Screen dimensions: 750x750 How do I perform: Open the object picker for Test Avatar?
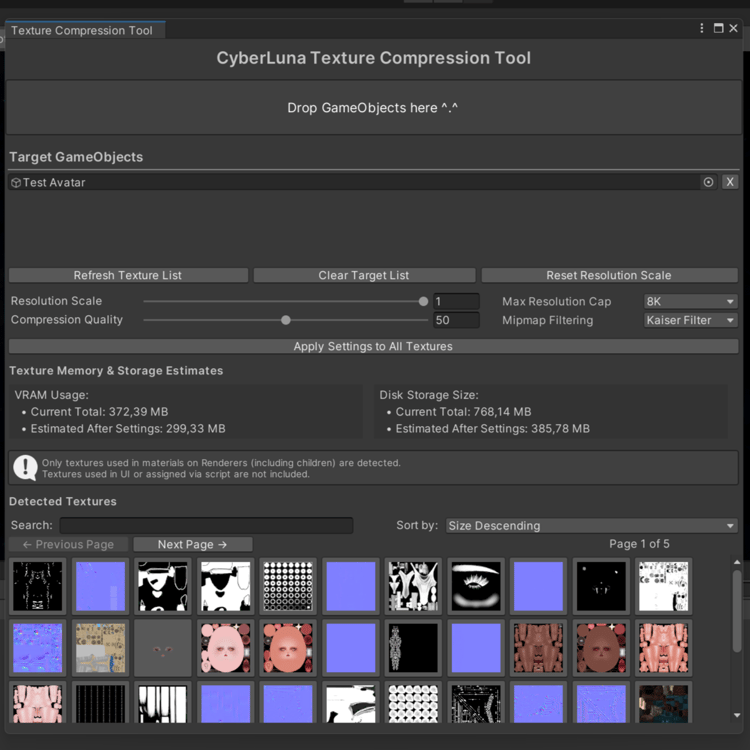pos(708,182)
